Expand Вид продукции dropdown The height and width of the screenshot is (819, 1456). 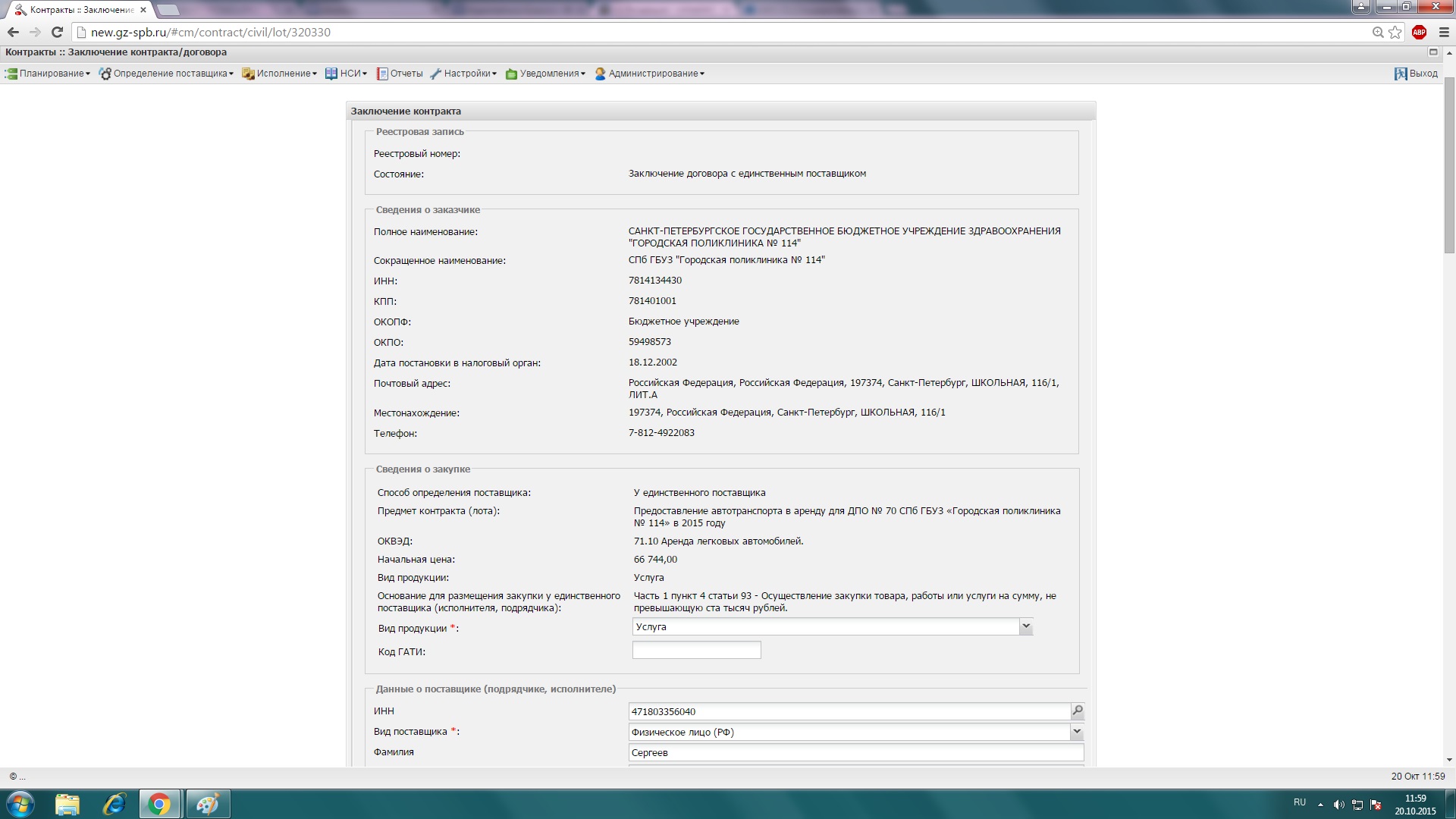pyautogui.click(x=1025, y=626)
